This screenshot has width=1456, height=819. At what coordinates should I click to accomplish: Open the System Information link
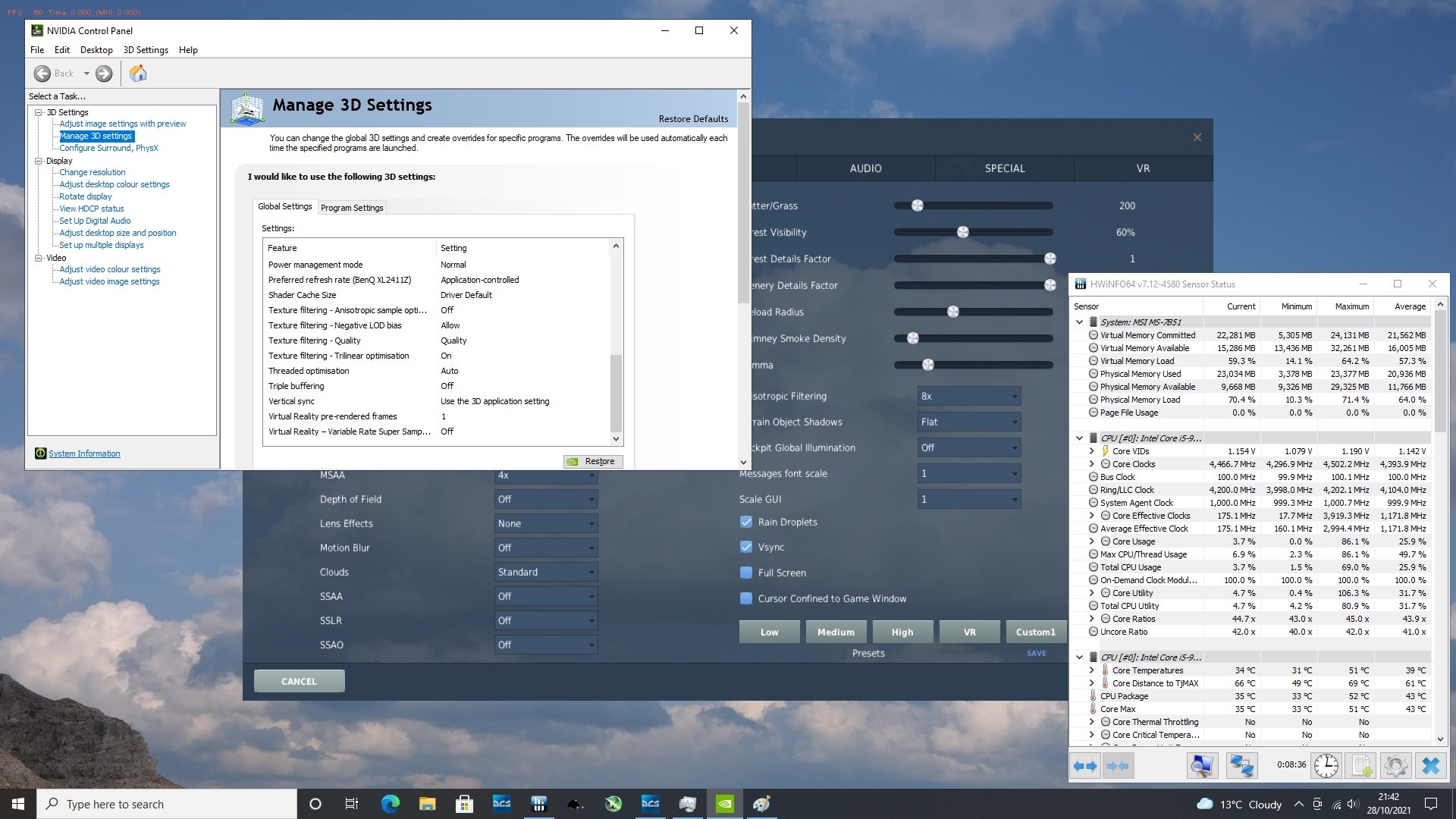click(x=84, y=453)
